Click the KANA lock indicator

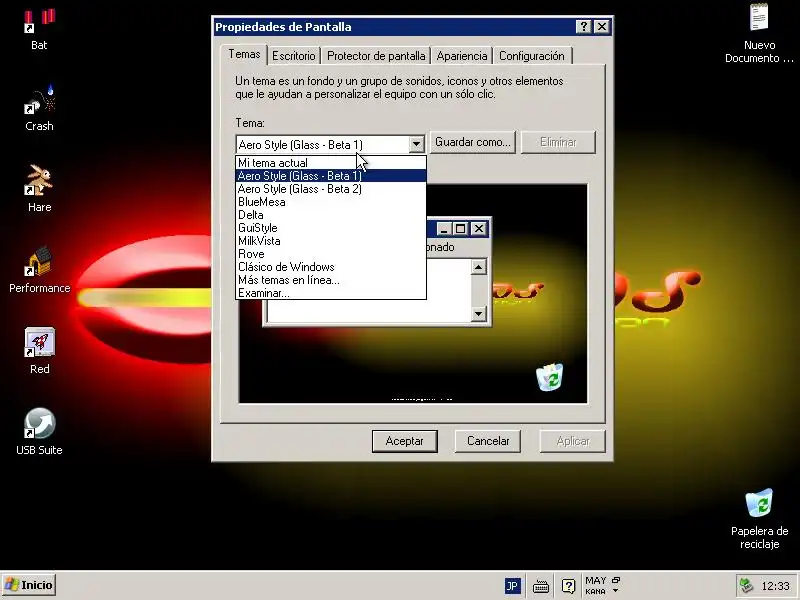point(595,591)
